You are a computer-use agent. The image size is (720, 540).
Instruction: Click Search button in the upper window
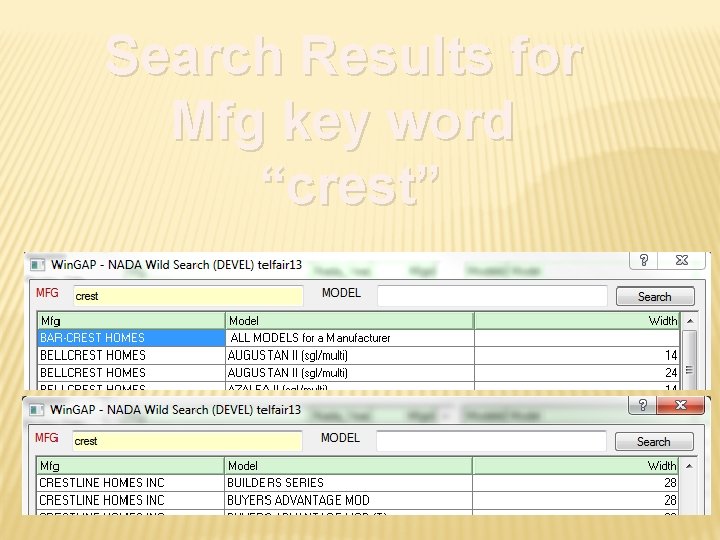point(655,297)
